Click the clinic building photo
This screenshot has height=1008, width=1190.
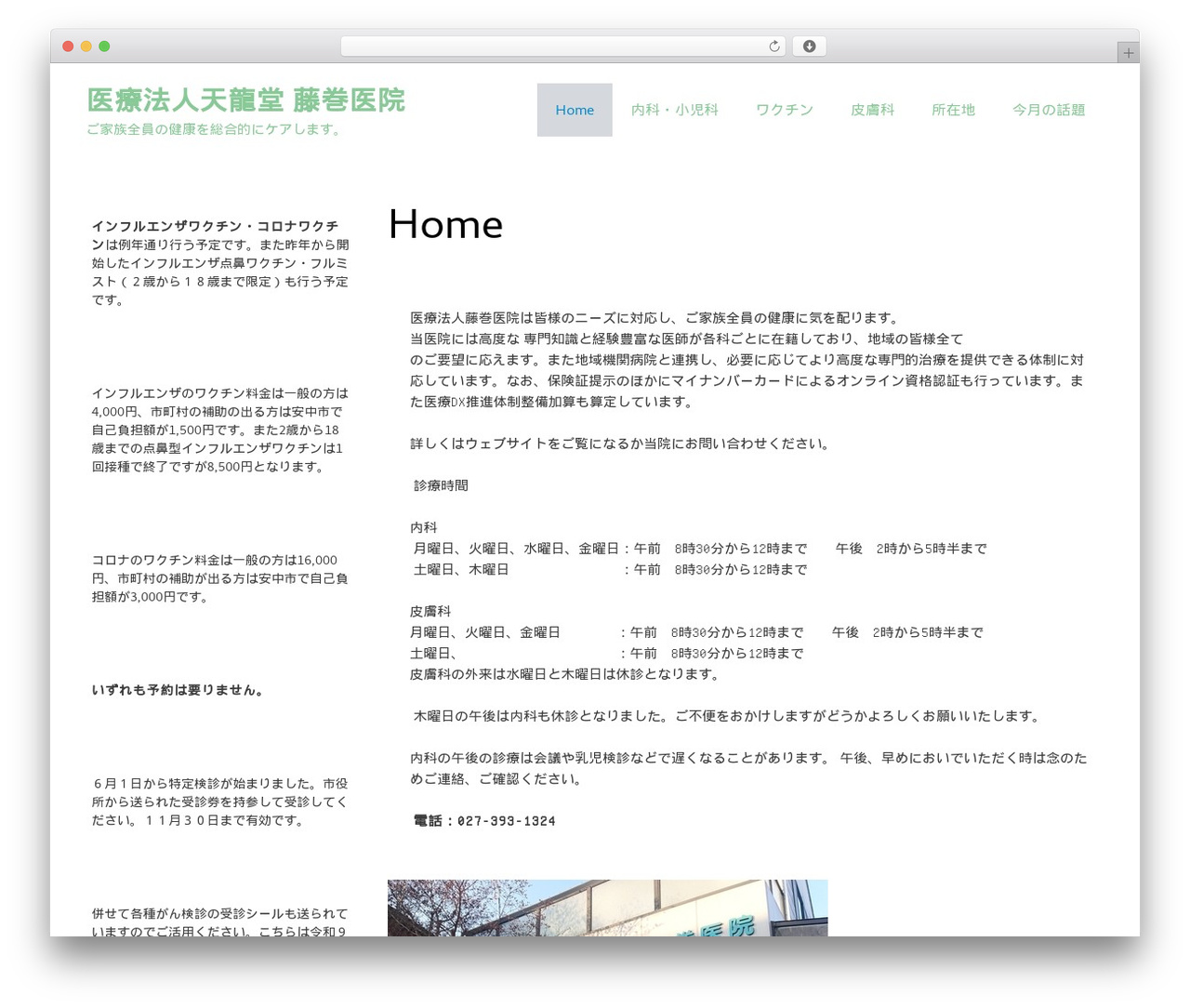[607, 908]
